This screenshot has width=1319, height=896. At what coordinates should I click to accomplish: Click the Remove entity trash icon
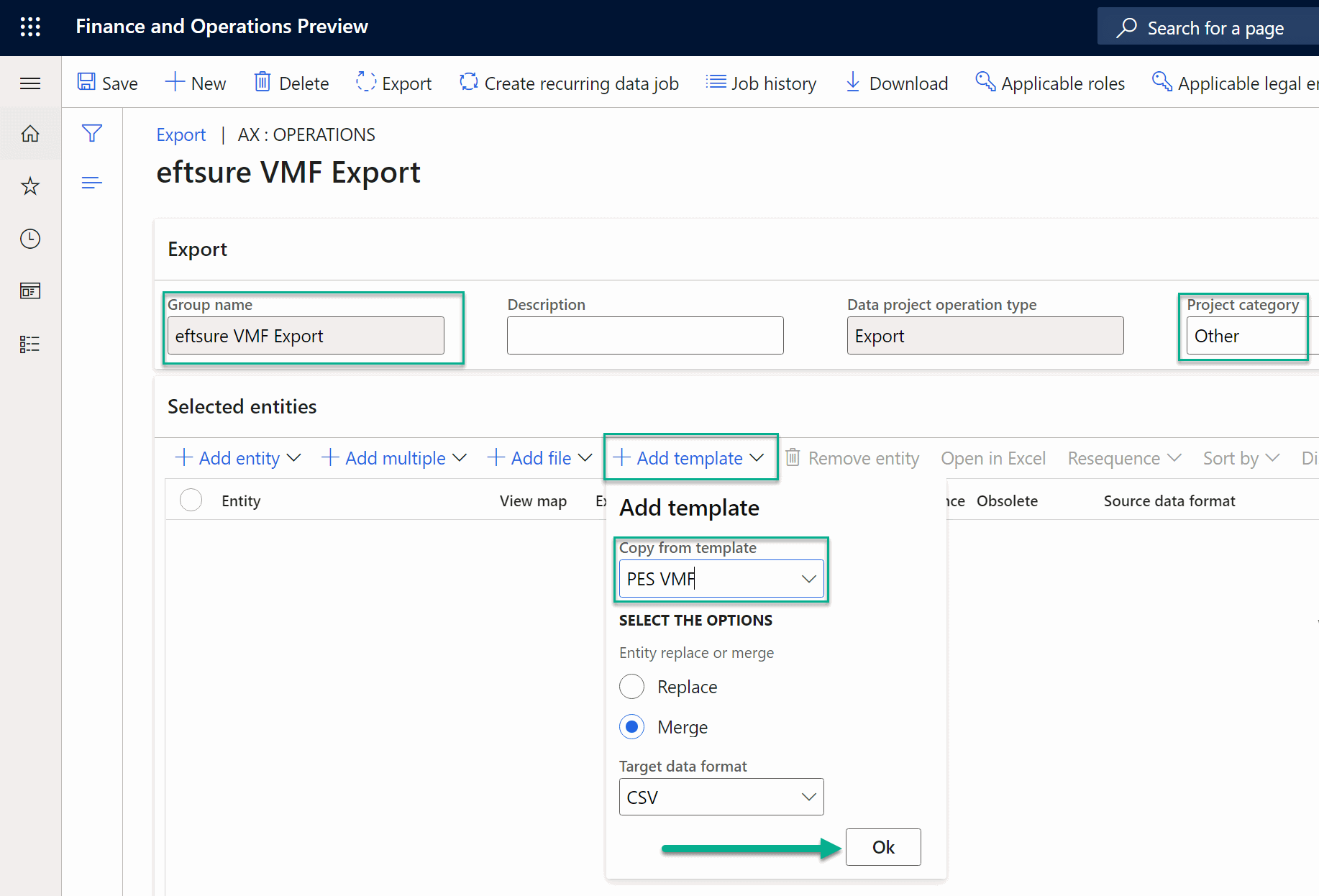tap(793, 457)
